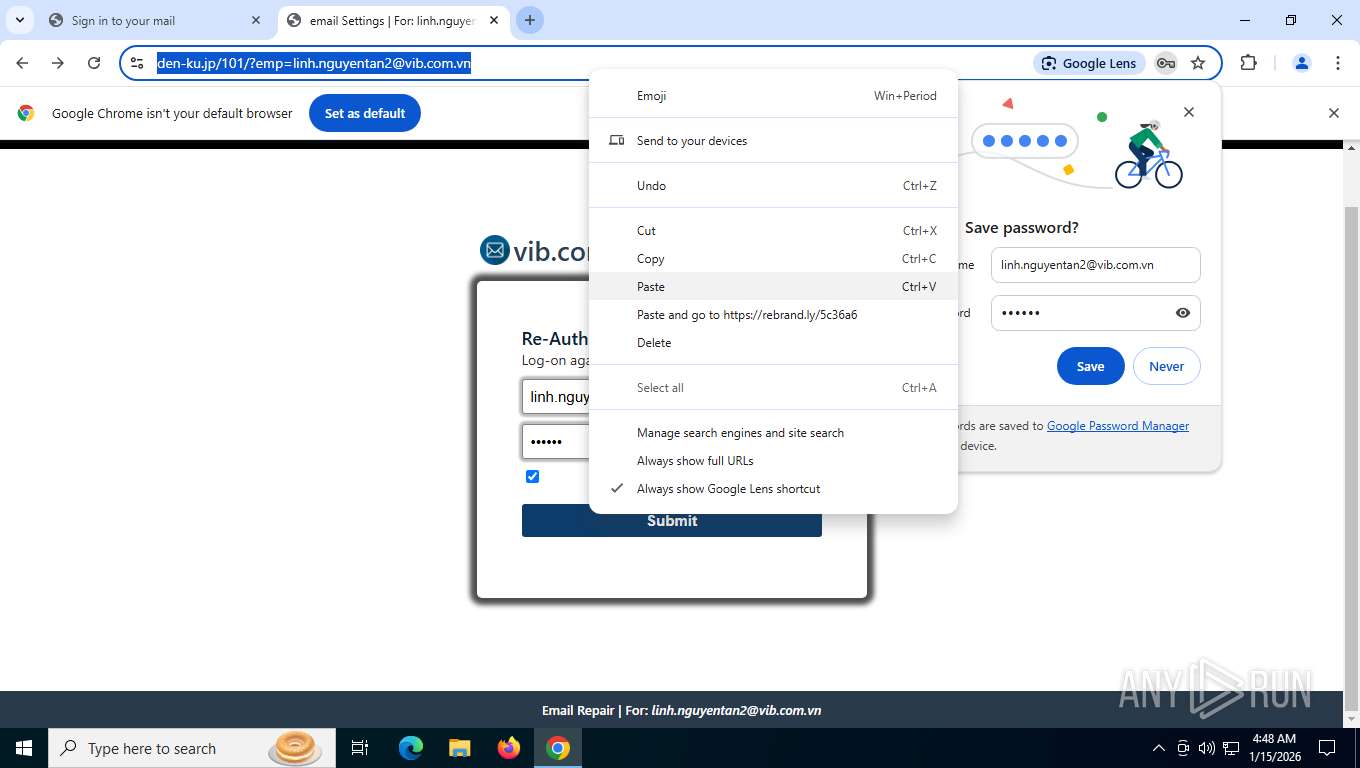Choose Undo in the context menu
1360x768 pixels.
[x=773, y=186]
